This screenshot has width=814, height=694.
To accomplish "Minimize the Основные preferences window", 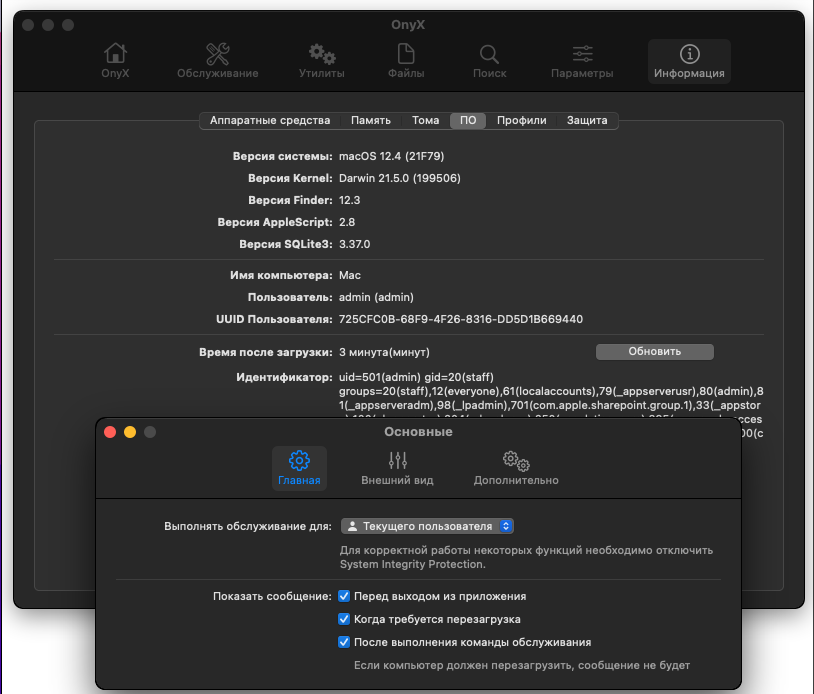I will 130,432.
